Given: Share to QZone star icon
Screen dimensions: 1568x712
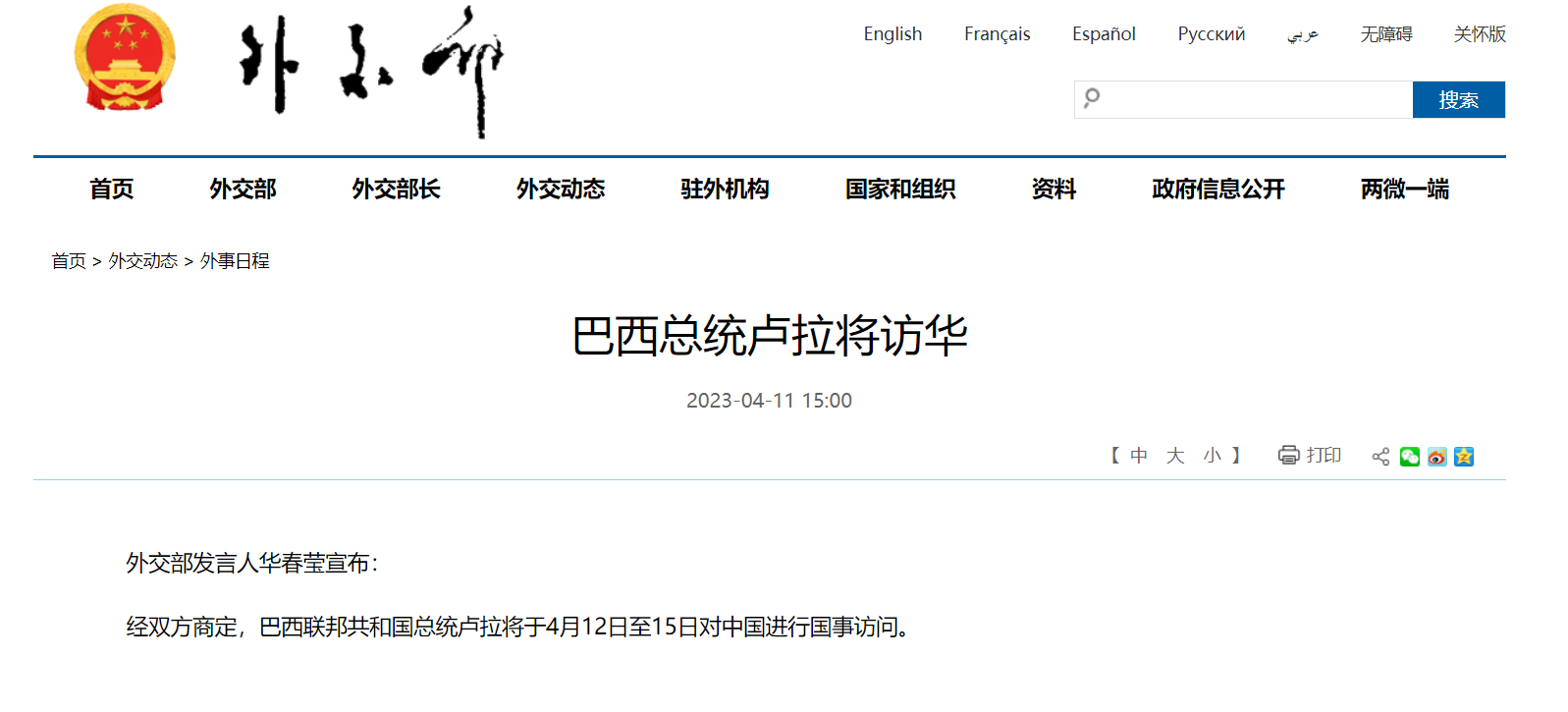Looking at the screenshot, I should pyautogui.click(x=1464, y=457).
